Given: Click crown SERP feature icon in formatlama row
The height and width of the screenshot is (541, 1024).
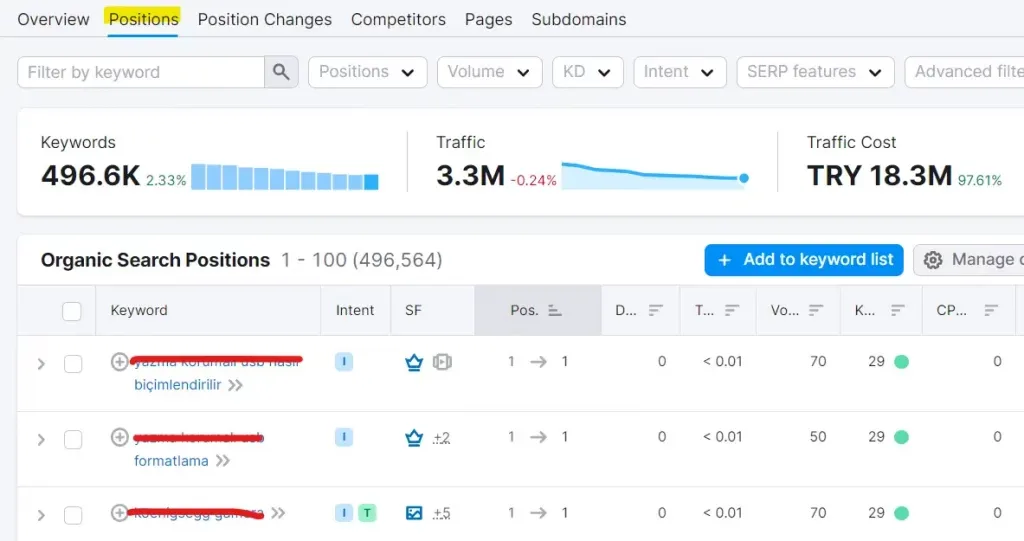Looking at the screenshot, I should click(x=414, y=437).
